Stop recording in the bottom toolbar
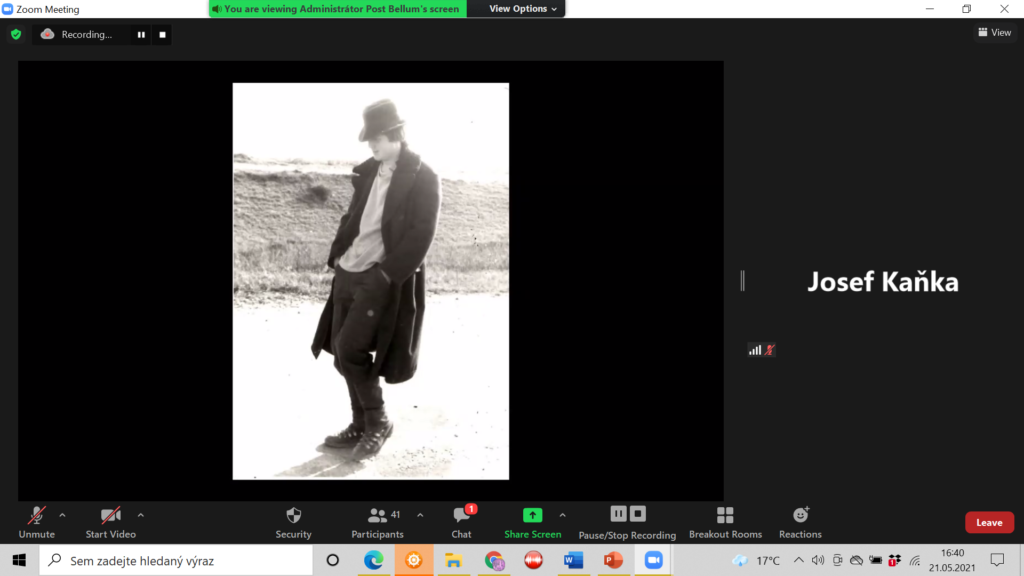This screenshot has height=576, width=1024. [x=638, y=514]
